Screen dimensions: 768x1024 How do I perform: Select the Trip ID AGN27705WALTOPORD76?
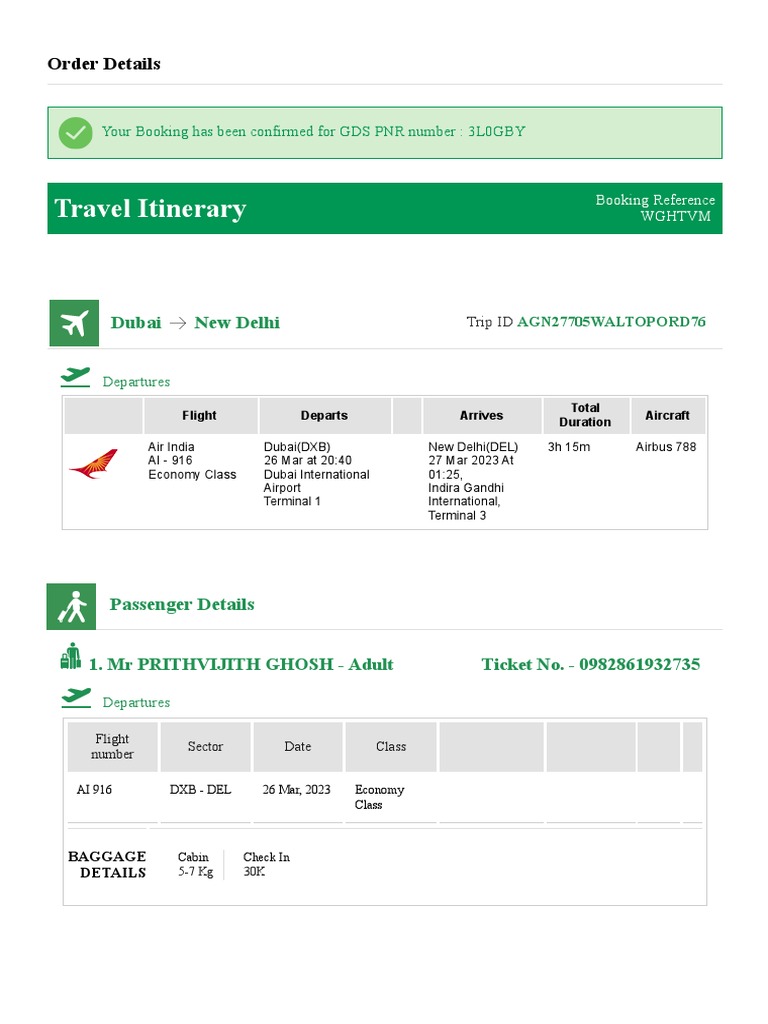click(611, 322)
